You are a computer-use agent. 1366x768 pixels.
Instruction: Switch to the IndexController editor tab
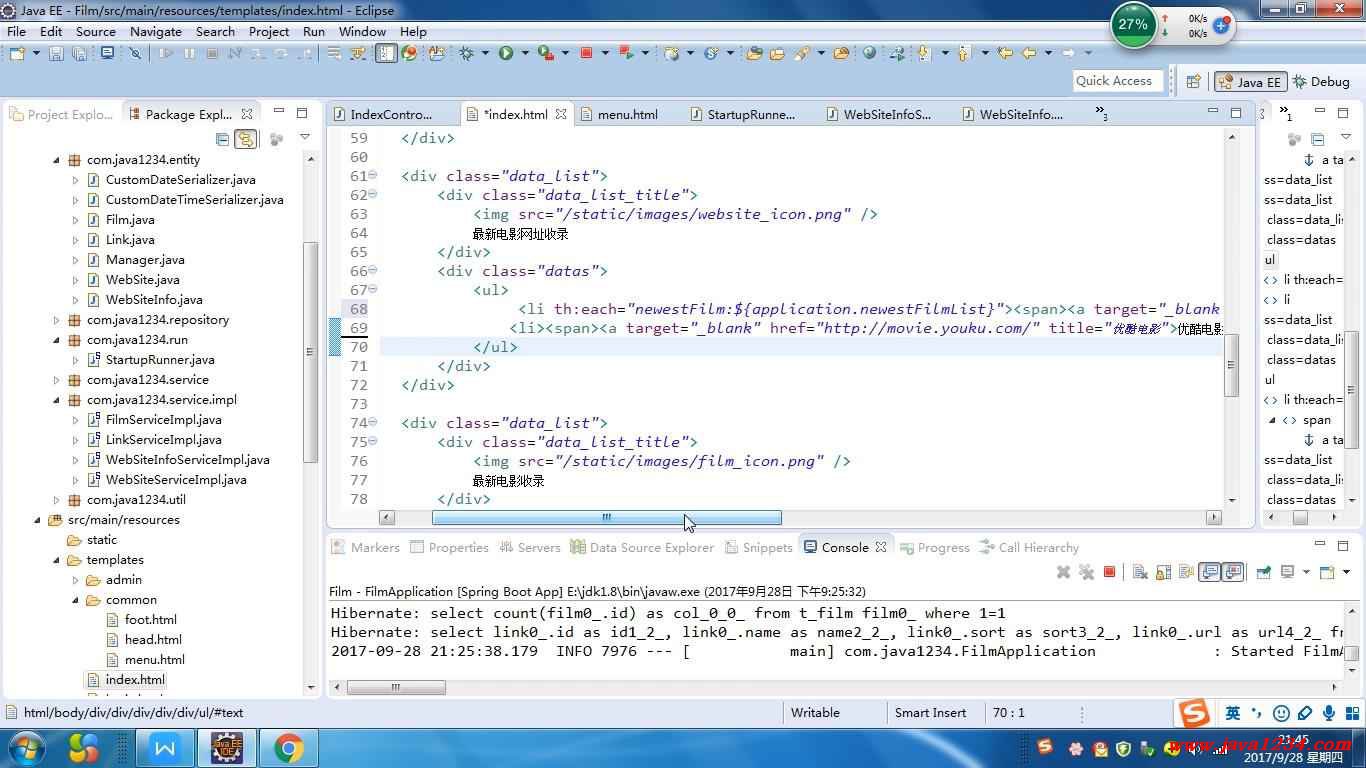383,114
